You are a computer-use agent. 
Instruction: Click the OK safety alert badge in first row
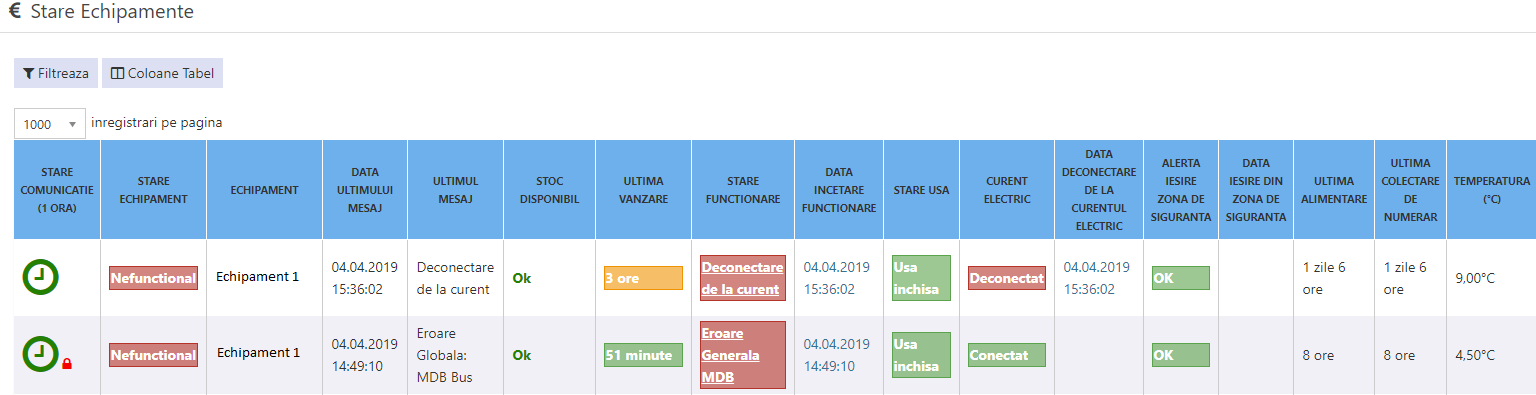click(x=1181, y=278)
